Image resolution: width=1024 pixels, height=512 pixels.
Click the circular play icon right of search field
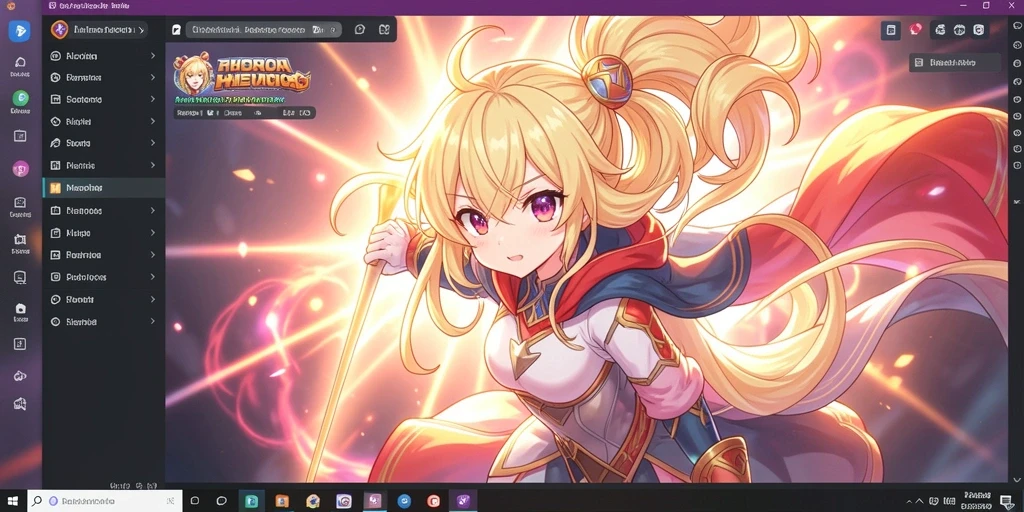tap(359, 29)
